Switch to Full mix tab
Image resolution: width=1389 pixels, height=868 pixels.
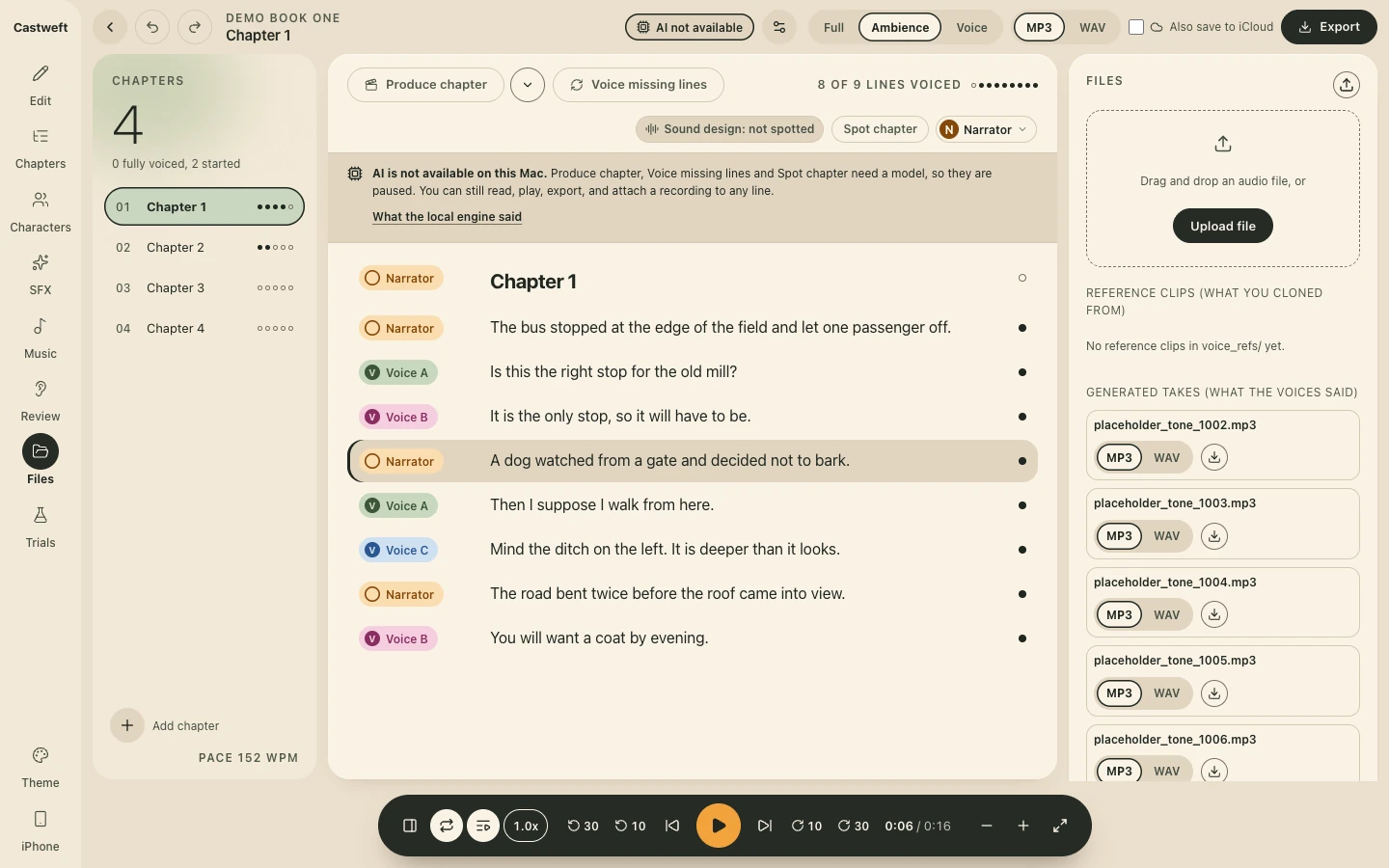[833, 27]
